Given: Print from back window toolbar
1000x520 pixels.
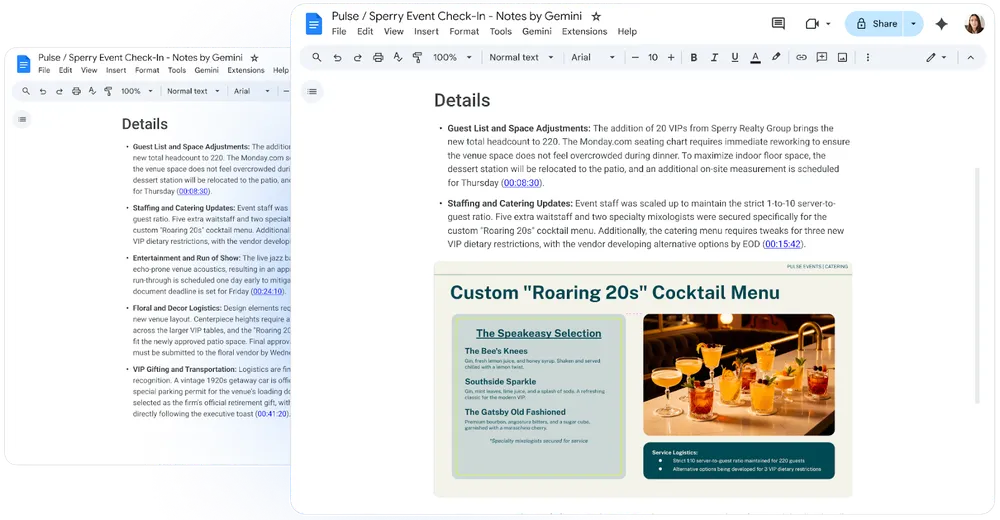Looking at the screenshot, I should coord(76,91).
